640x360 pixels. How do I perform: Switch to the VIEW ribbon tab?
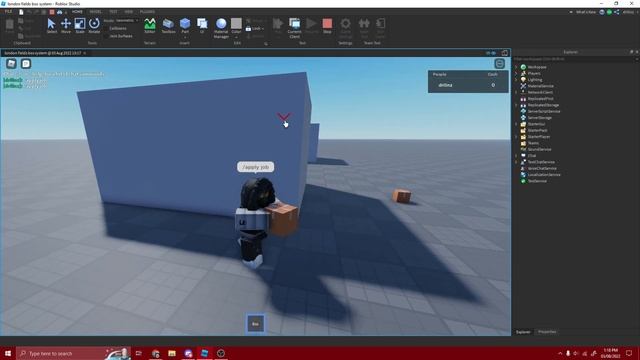129,12
